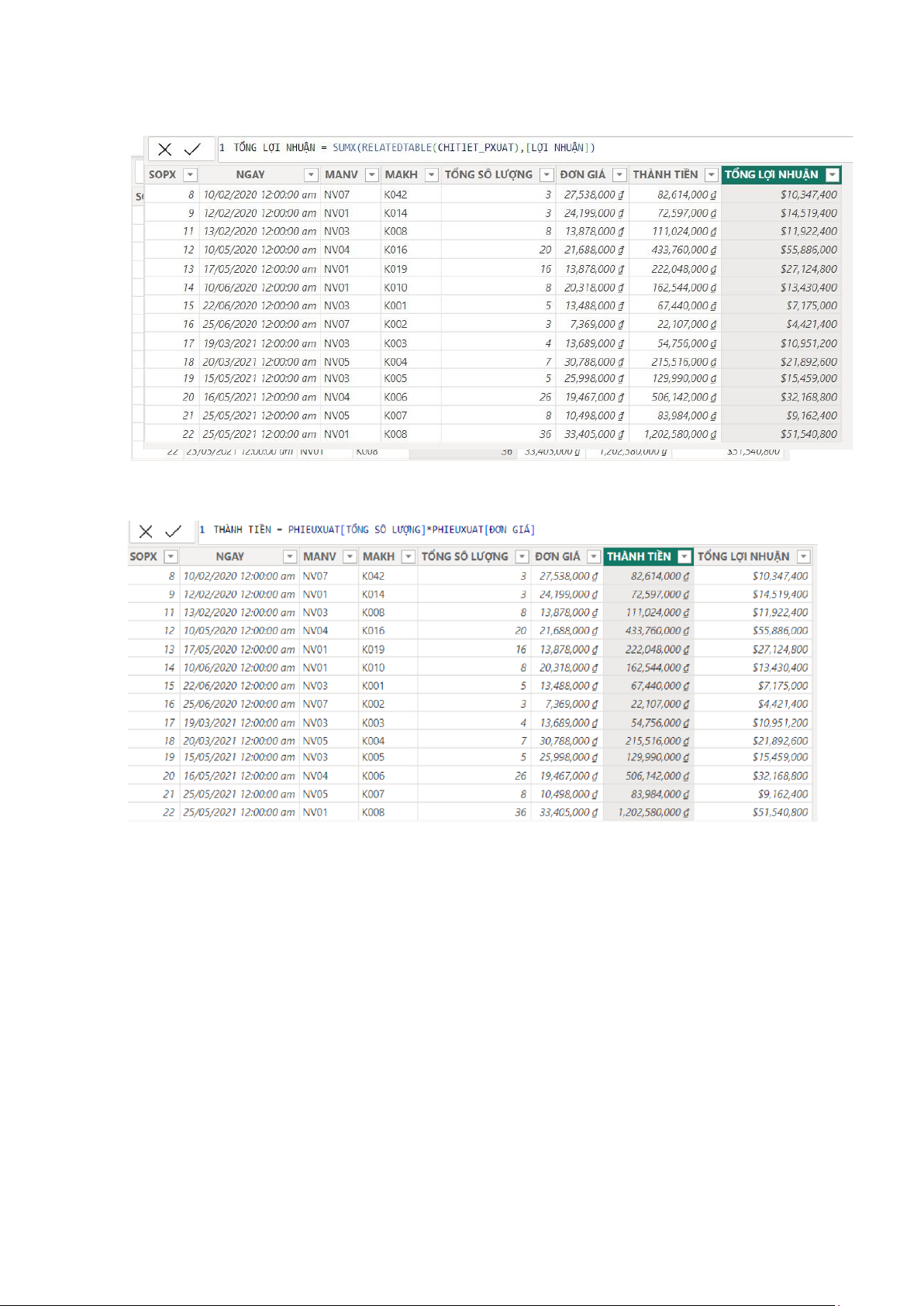Click NV07 cell in first row of bottom table

(x=315, y=576)
